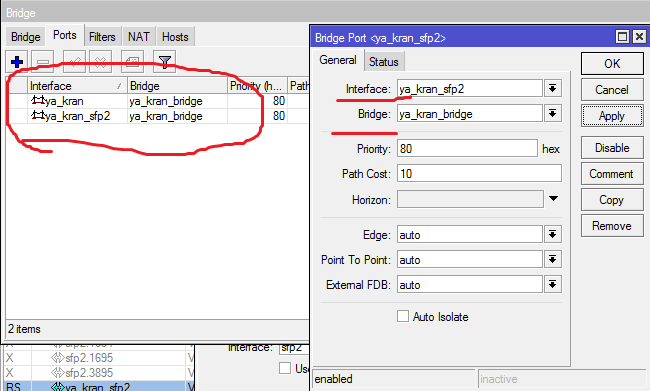Click the Priority input field
650x391 pixels.
(467, 148)
